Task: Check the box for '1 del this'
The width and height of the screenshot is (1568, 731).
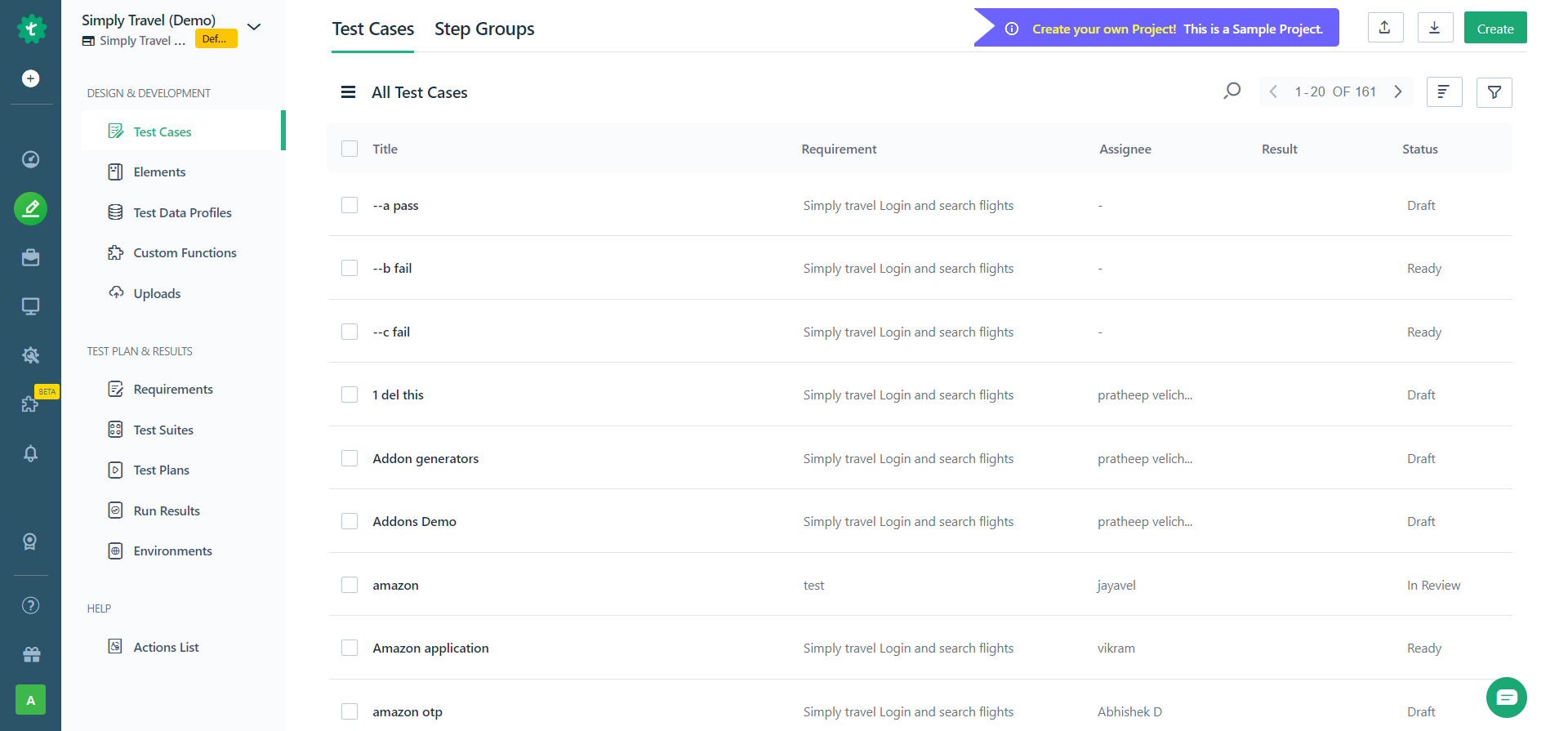Action: [x=350, y=394]
